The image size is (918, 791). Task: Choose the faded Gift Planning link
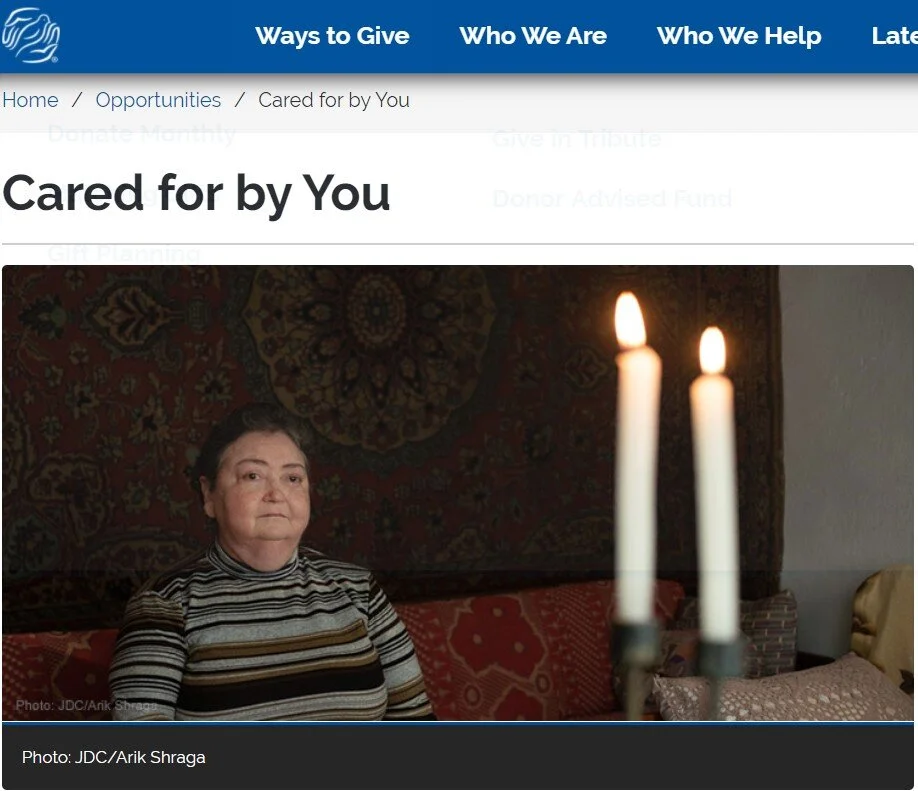point(124,254)
